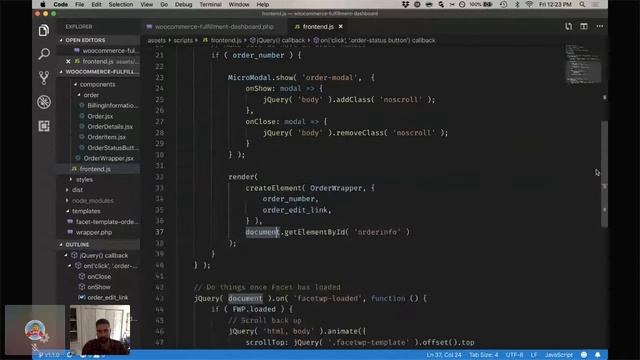Open OrderStatusButt... file in explorer
Screen dimensions: 640x360
pos(113,148)
